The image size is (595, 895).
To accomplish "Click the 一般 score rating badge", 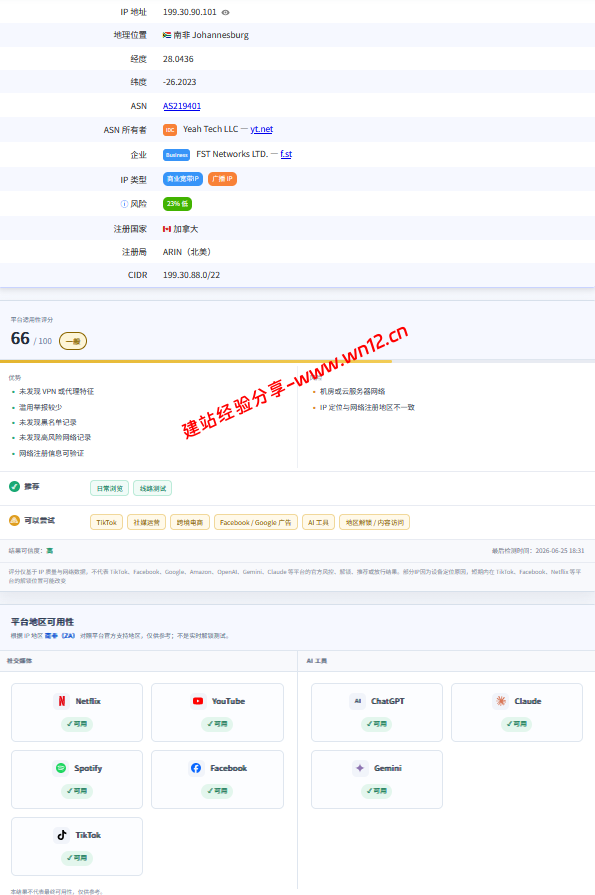I will tap(73, 341).
